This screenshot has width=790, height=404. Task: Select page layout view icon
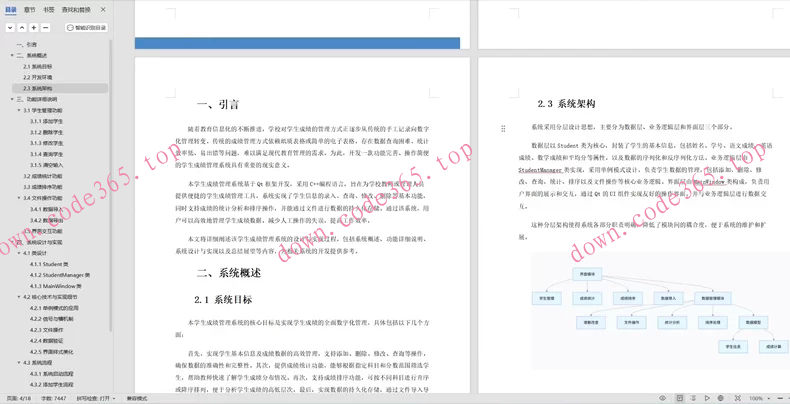tap(680, 398)
